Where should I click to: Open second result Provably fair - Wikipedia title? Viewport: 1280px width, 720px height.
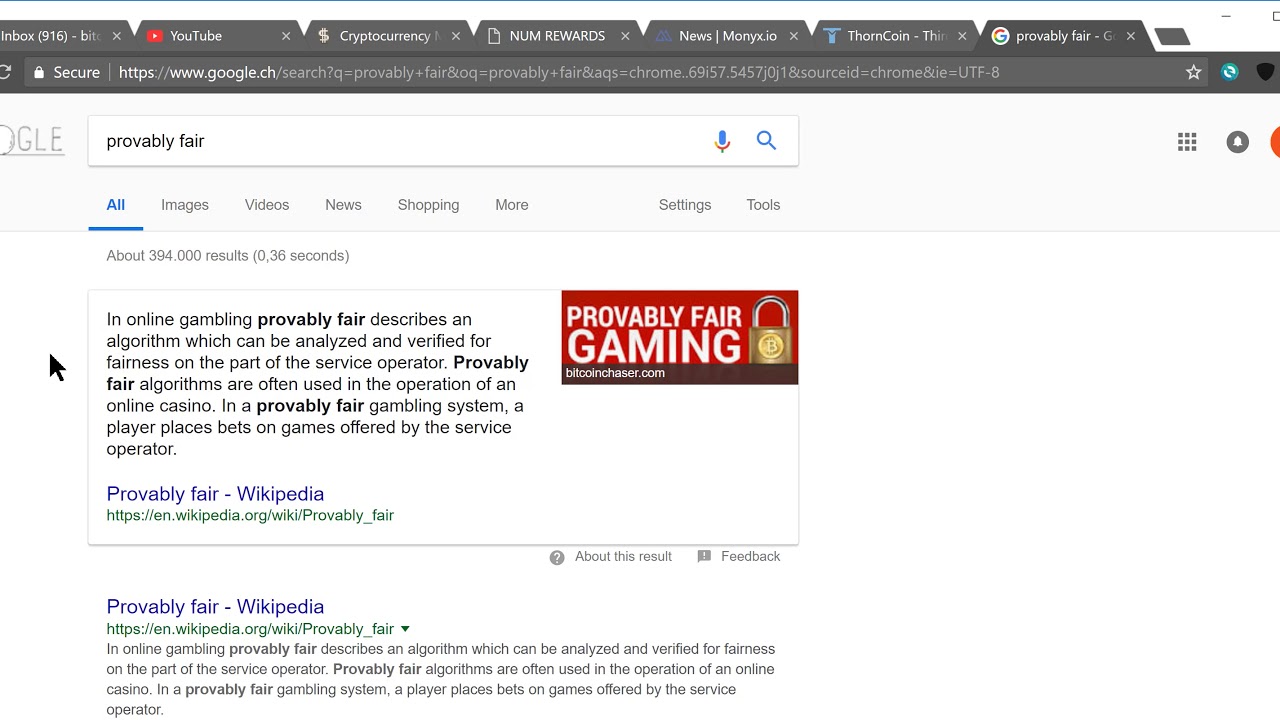pyautogui.click(x=215, y=607)
